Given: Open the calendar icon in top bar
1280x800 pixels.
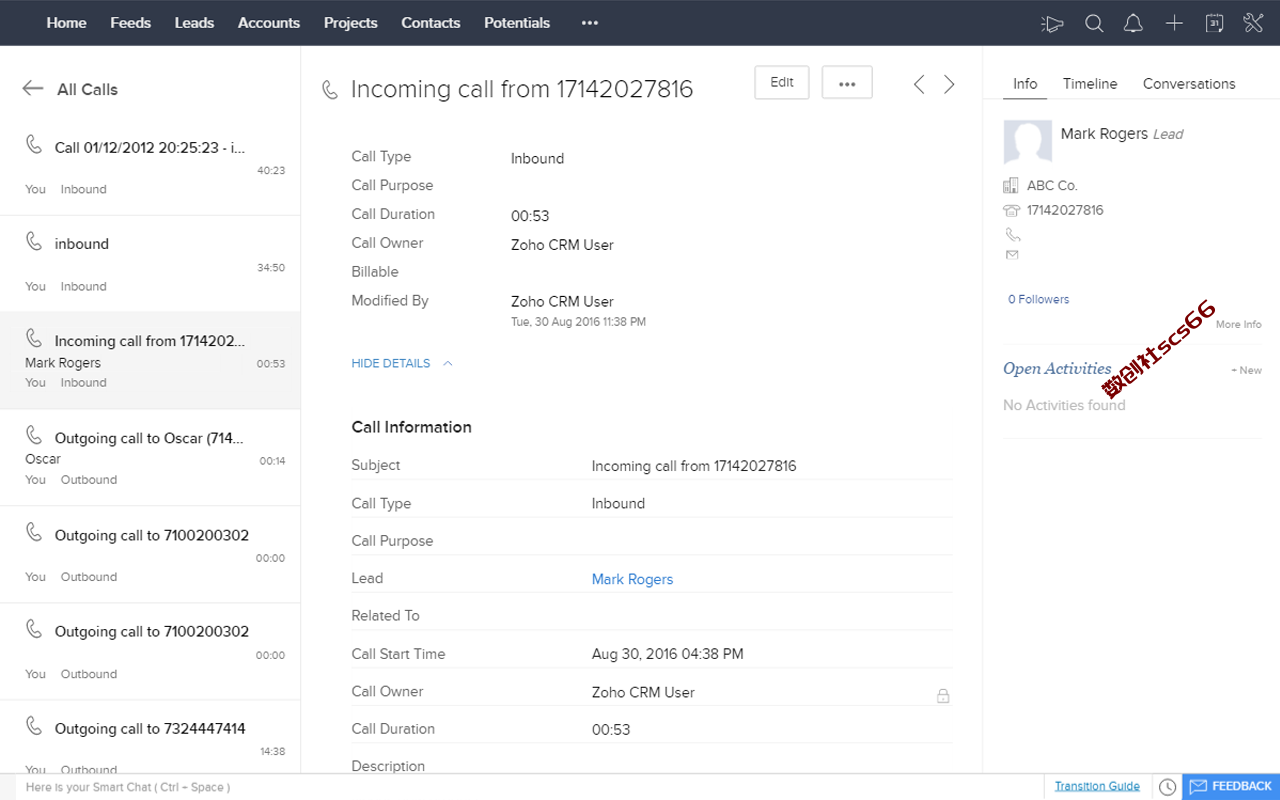Looking at the screenshot, I should coord(1214,23).
